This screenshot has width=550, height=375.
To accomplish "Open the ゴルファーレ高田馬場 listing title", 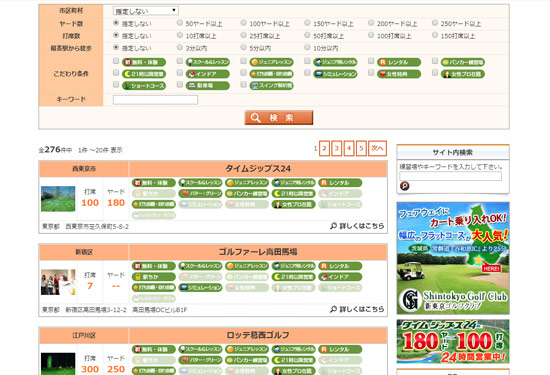I will (x=258, y=252).
